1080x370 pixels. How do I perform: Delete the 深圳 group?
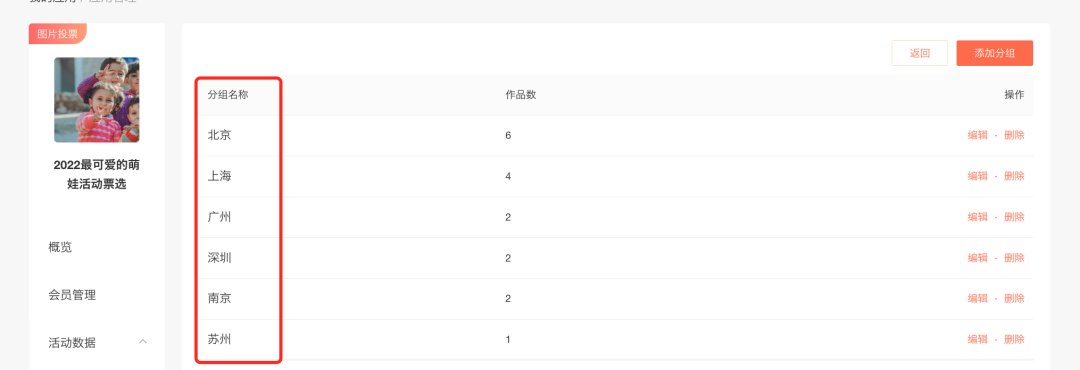tap(1014, 258)
